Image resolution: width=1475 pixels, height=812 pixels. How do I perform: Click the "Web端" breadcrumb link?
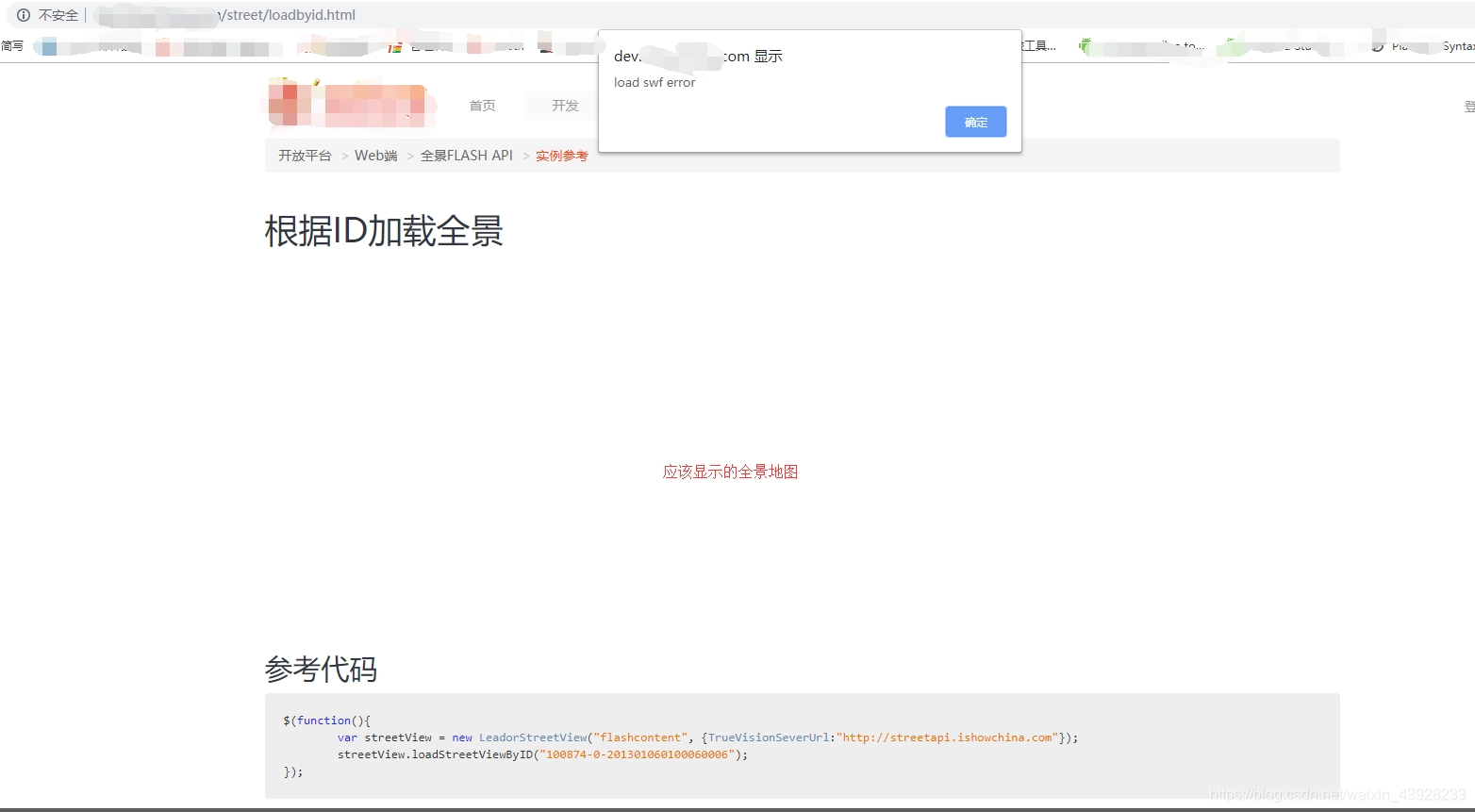click(375, 155)
